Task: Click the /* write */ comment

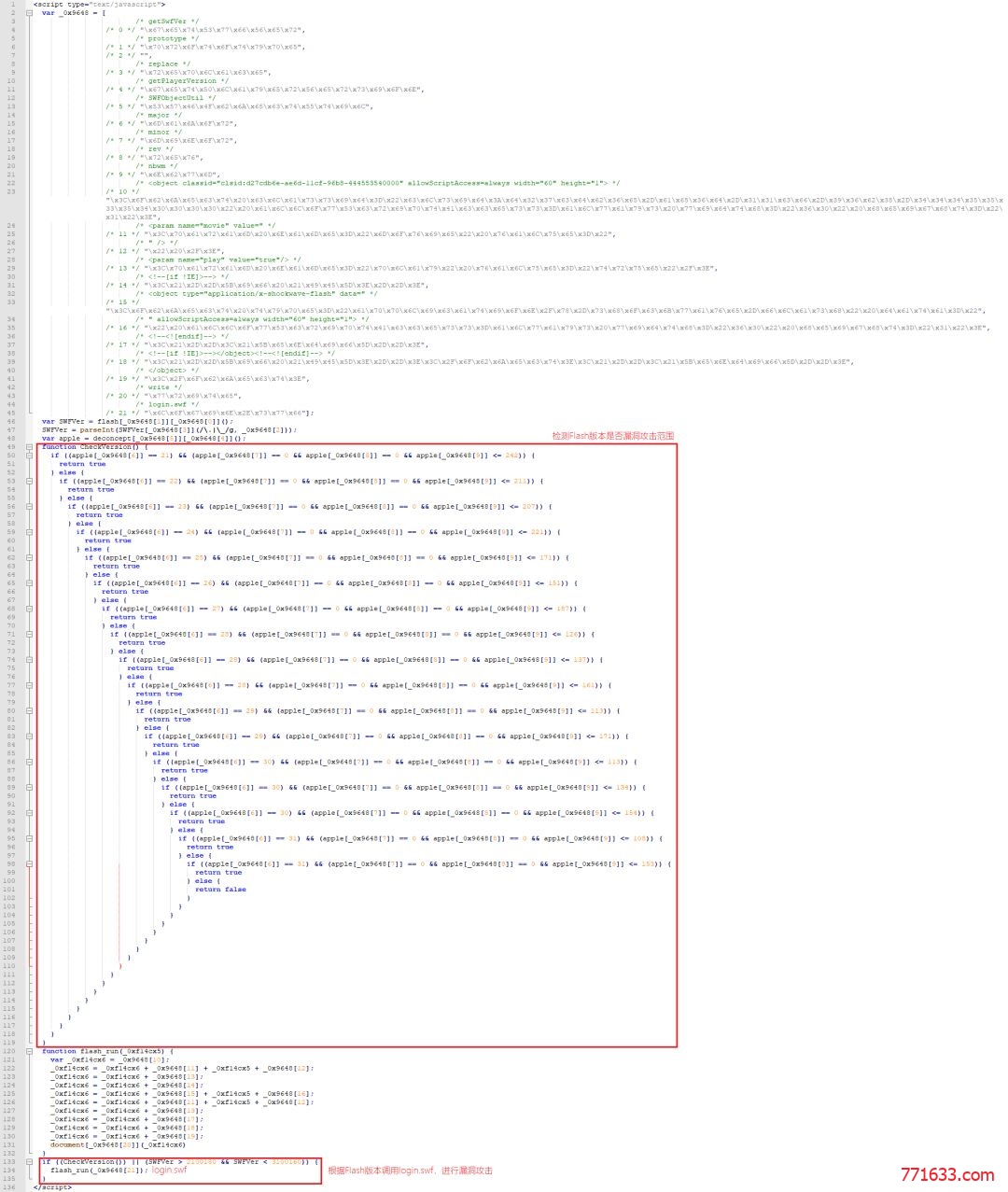Action: 159,387
